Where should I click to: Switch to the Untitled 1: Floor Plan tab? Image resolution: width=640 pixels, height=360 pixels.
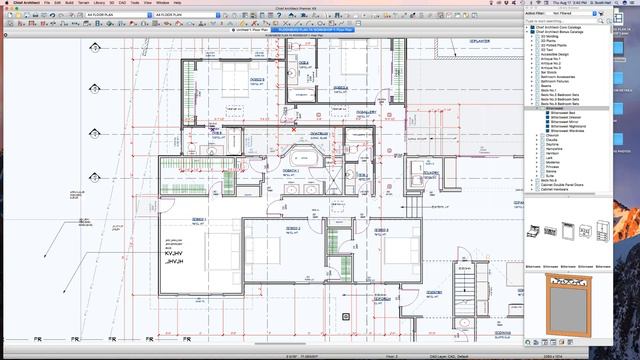[250, 30]
